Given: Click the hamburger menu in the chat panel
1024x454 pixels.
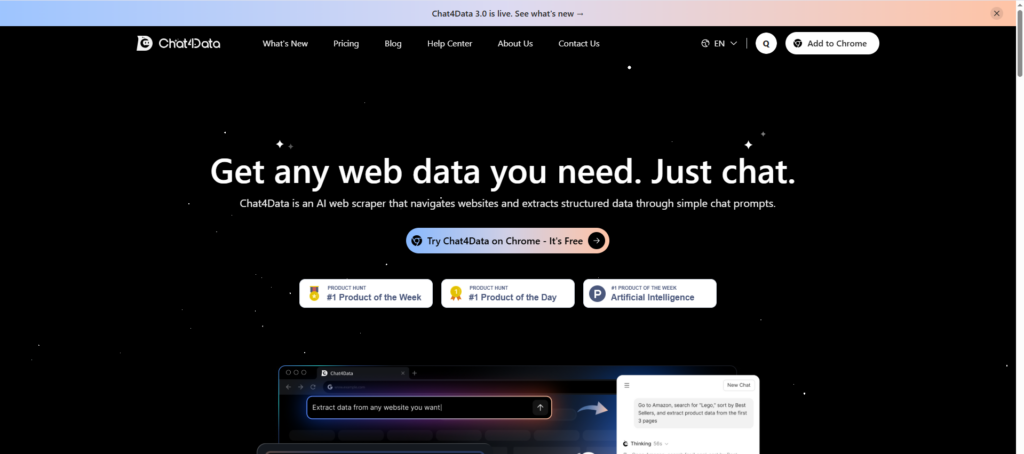Looking at the screenshot, I should (x=627, y=385).
